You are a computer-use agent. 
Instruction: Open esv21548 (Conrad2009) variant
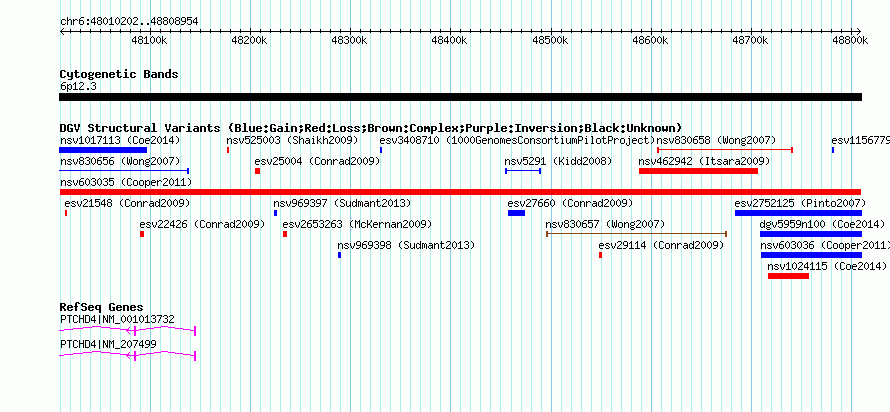click(x=127, y=203)
